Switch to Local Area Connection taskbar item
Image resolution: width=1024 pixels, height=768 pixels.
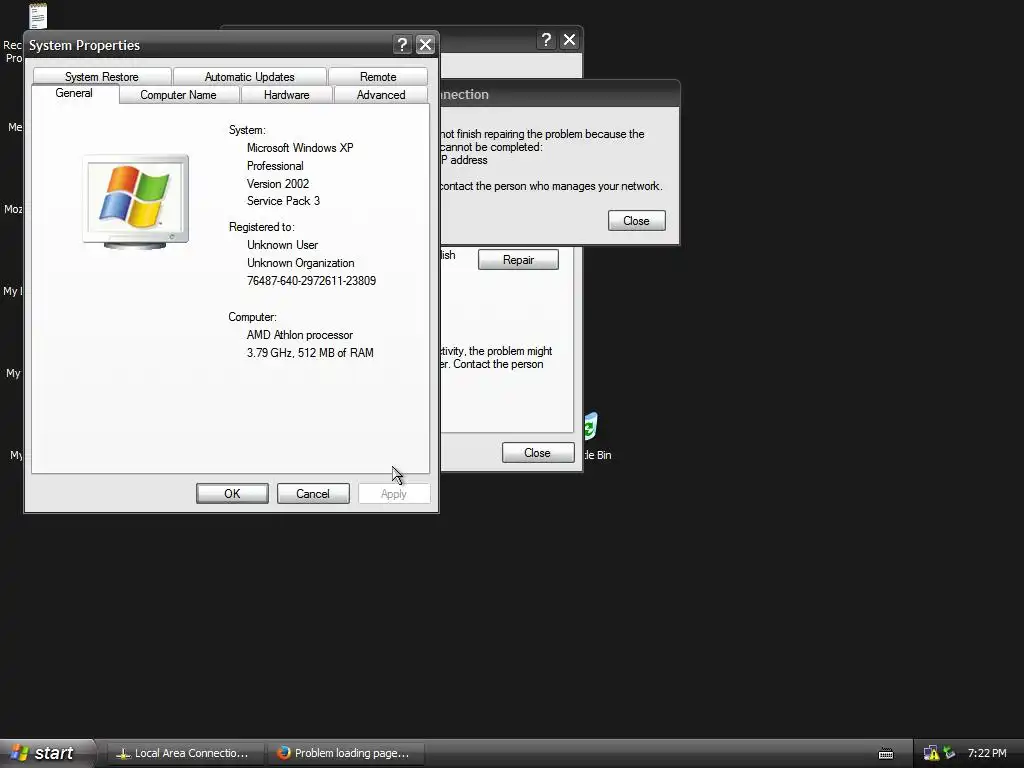tap(184, 753)
